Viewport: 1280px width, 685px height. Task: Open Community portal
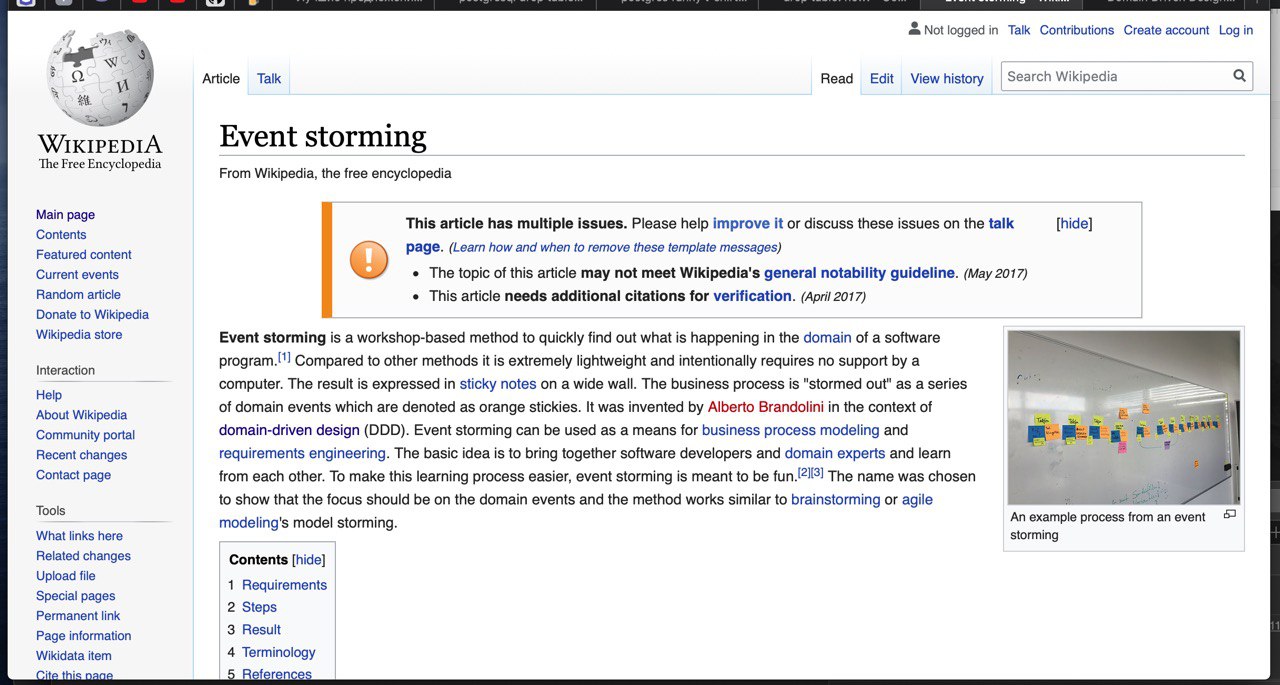click(85, 435)
